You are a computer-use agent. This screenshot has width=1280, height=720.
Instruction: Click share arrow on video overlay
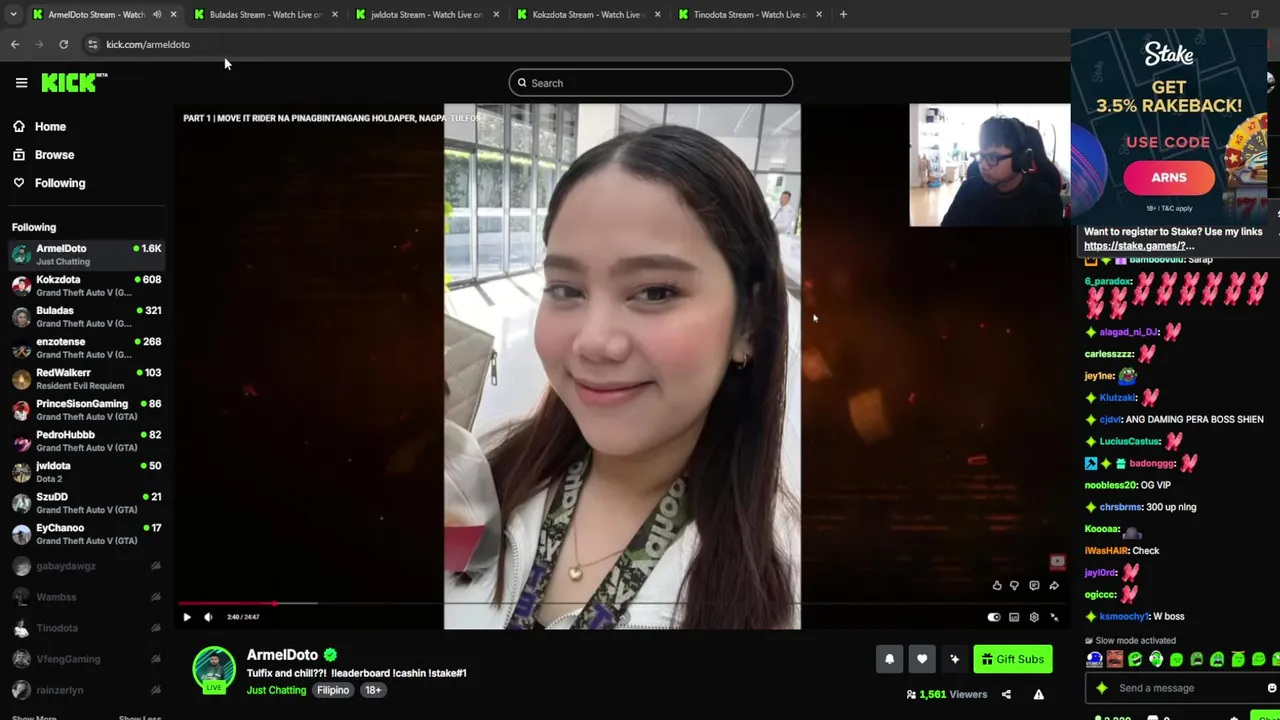click(1054, 586)
